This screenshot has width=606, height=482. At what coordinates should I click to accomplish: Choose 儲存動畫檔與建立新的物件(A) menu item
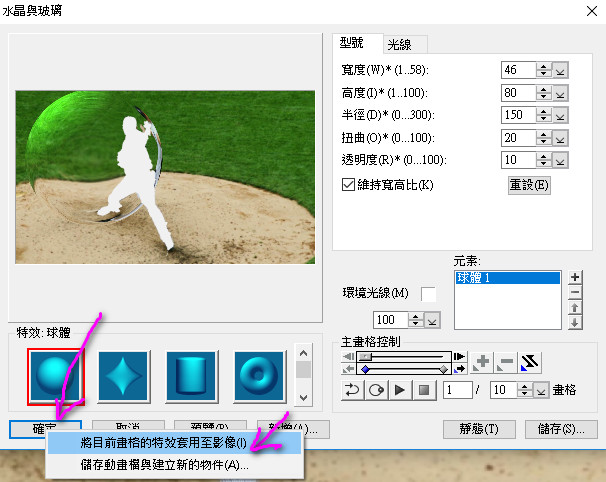[x=174, y=465]
